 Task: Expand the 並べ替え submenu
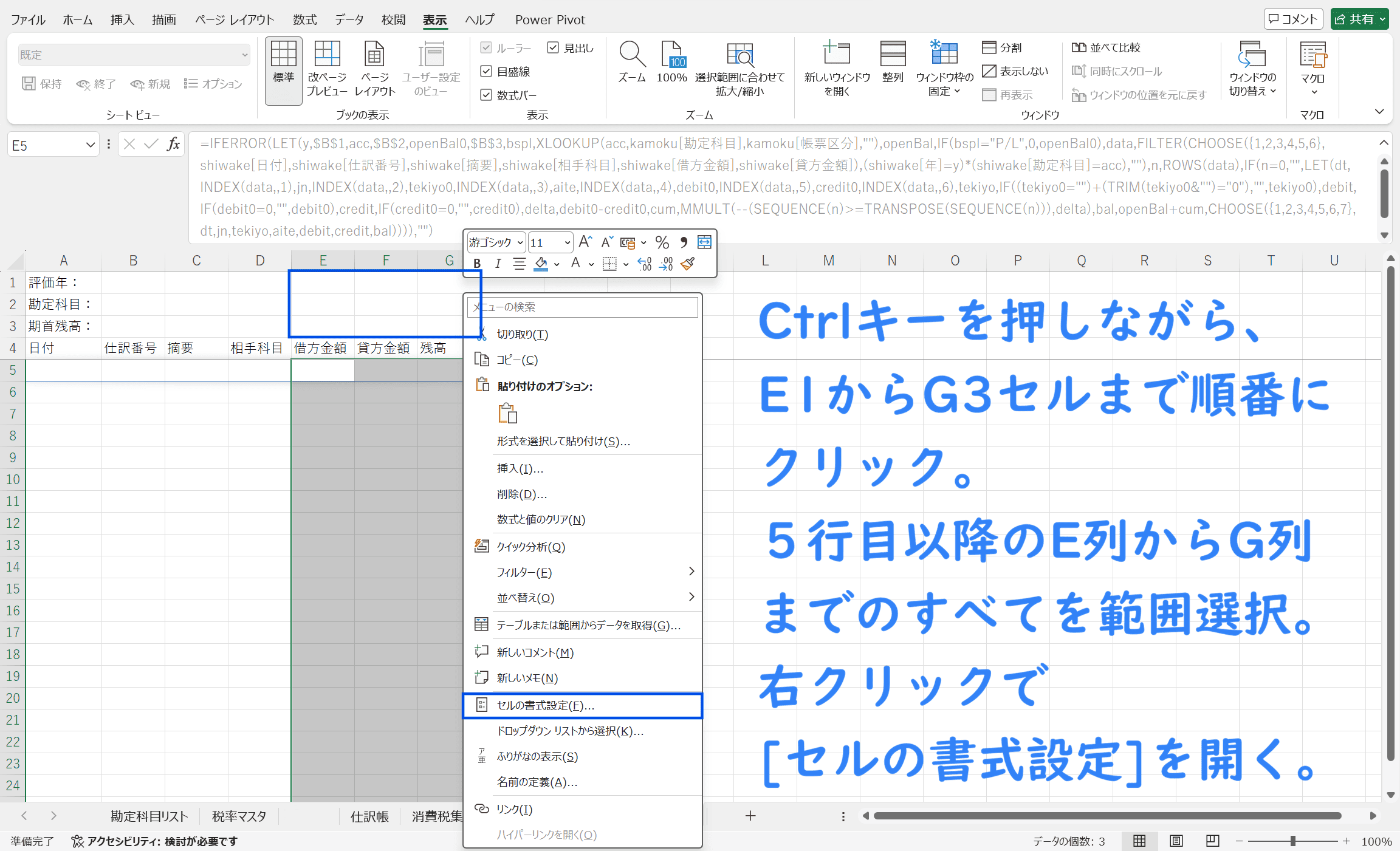583,598
